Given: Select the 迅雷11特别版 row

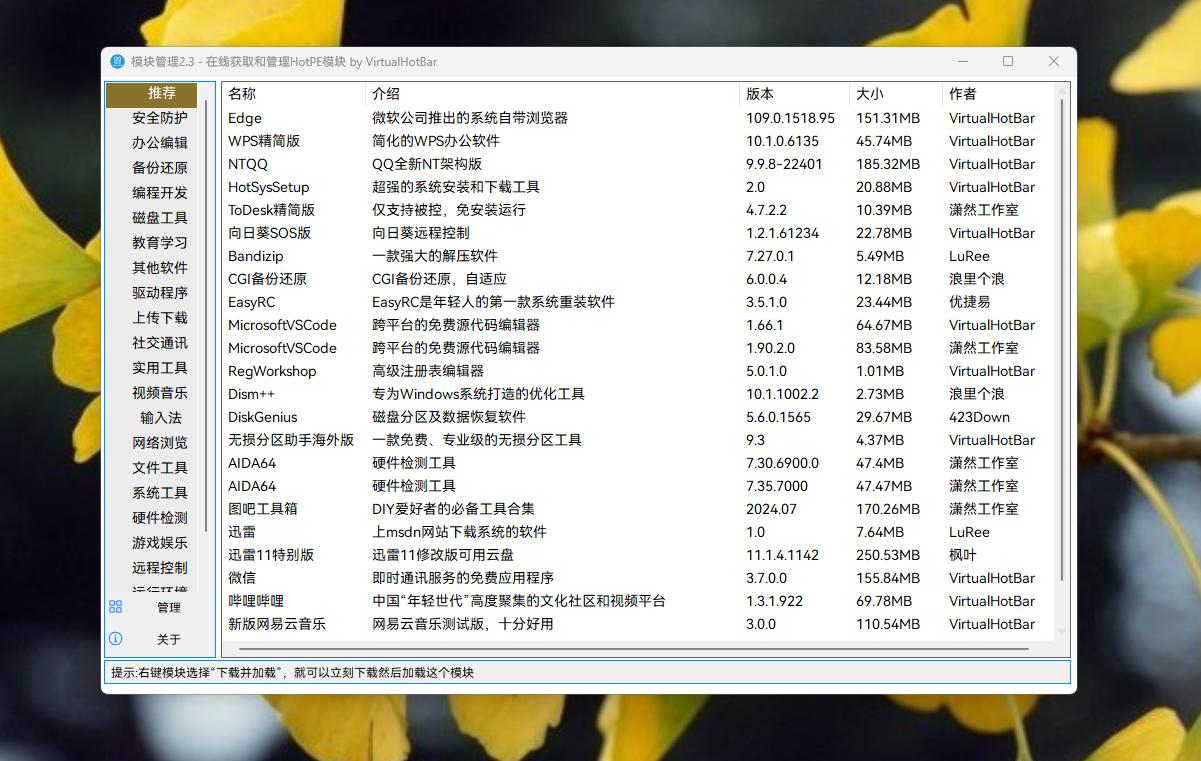Looking at the screenshot, I should point(638,555).
